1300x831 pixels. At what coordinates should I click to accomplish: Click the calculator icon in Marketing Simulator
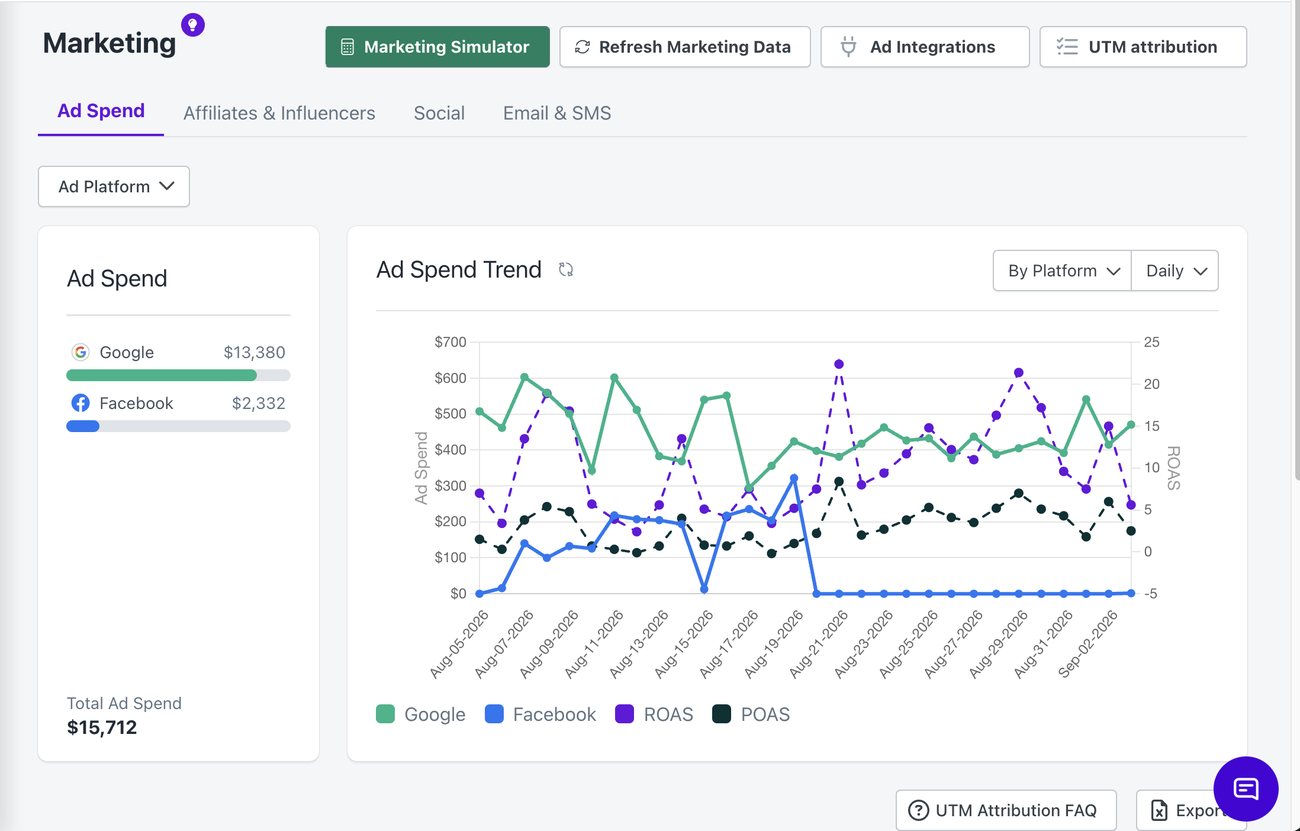tap(348, 47)
